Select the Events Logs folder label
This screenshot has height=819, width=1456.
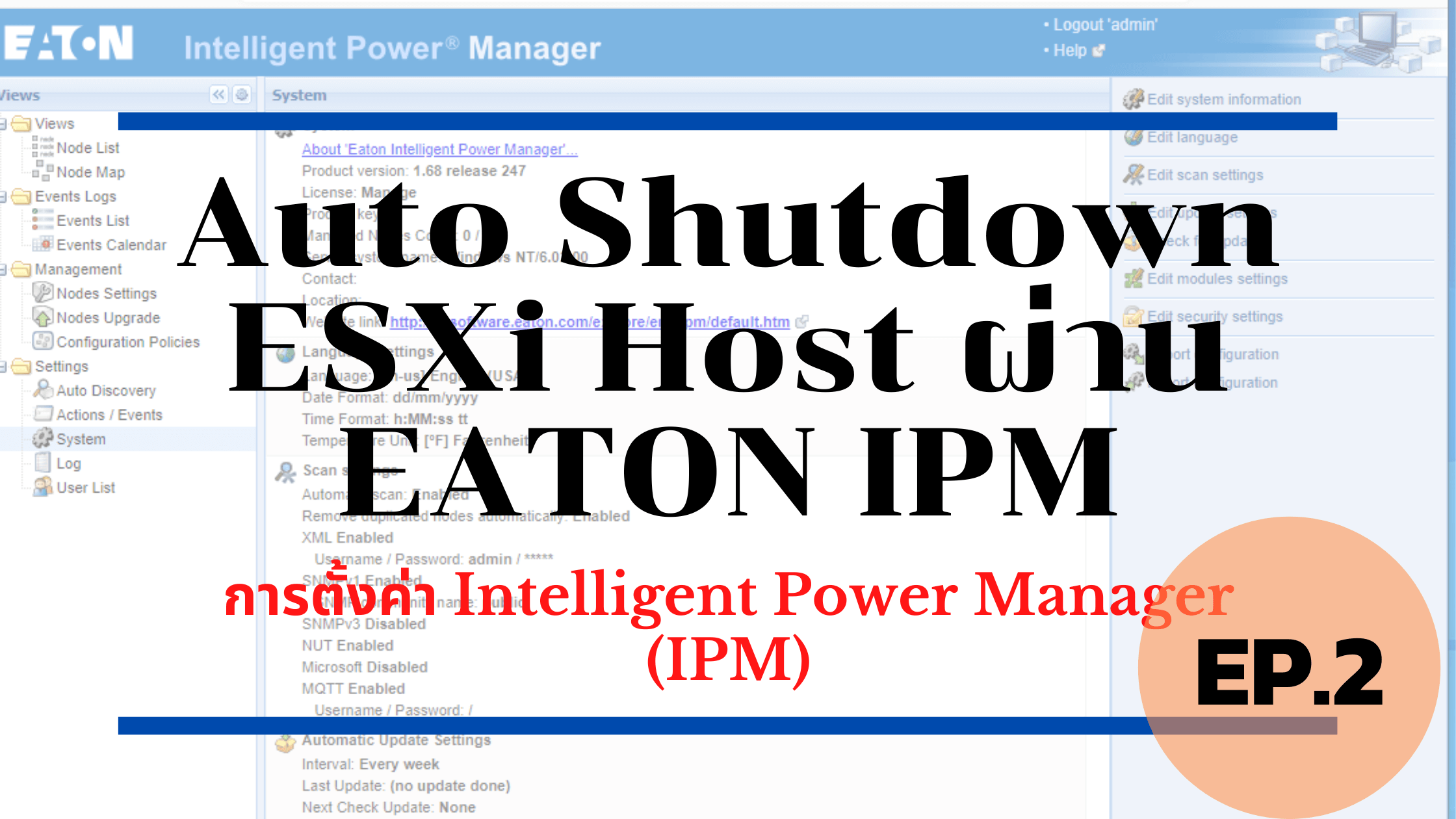tap(75, 196)
